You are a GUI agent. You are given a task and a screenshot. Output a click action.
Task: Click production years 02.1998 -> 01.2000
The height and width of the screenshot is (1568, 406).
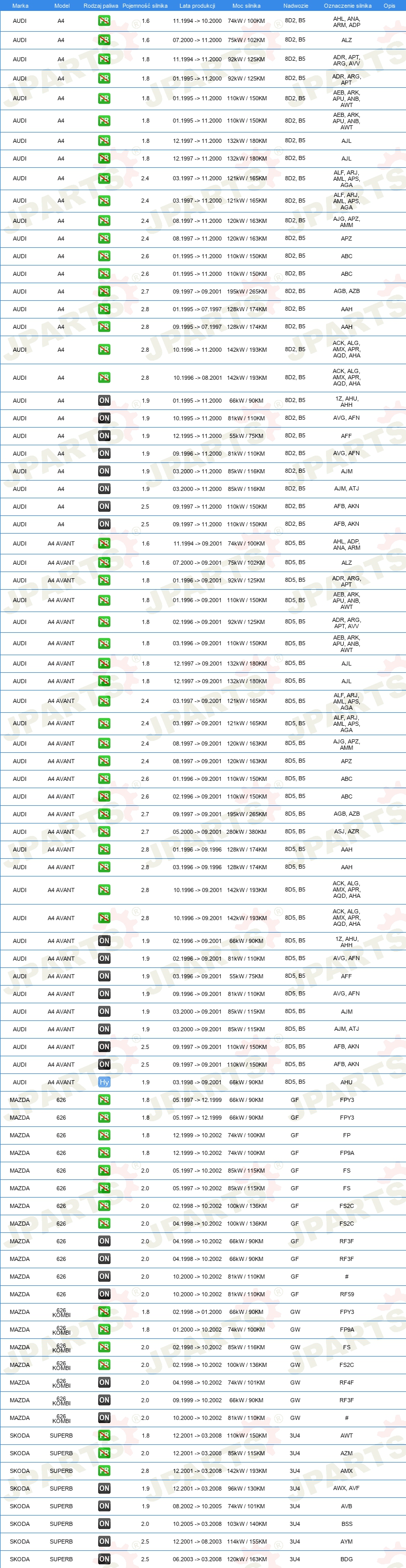coord(197,1312)
